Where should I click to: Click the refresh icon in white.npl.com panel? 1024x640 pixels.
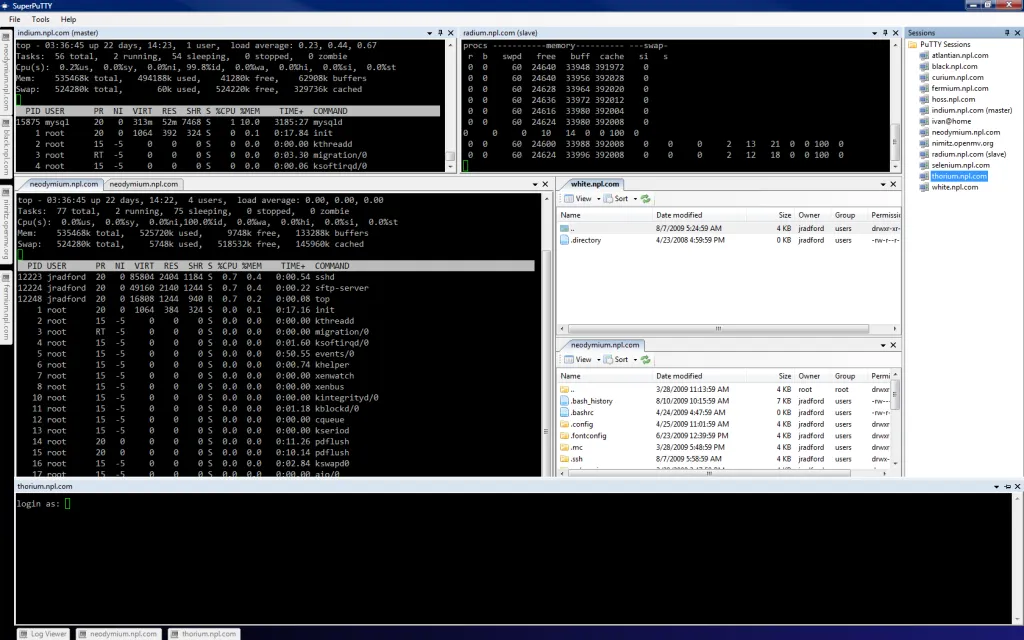pos(644,198)
